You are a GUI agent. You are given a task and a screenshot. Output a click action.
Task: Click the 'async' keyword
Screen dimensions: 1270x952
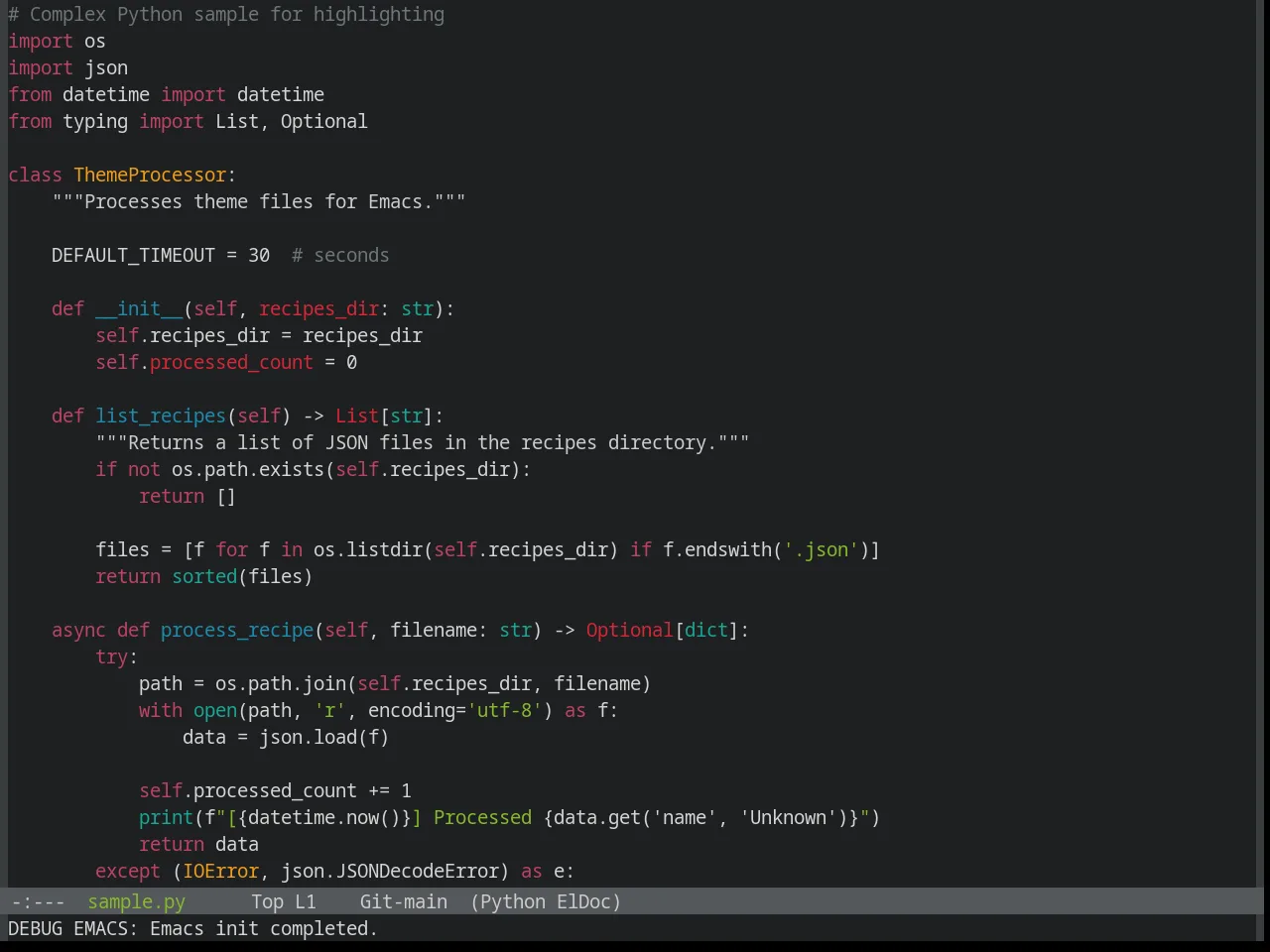78,630
